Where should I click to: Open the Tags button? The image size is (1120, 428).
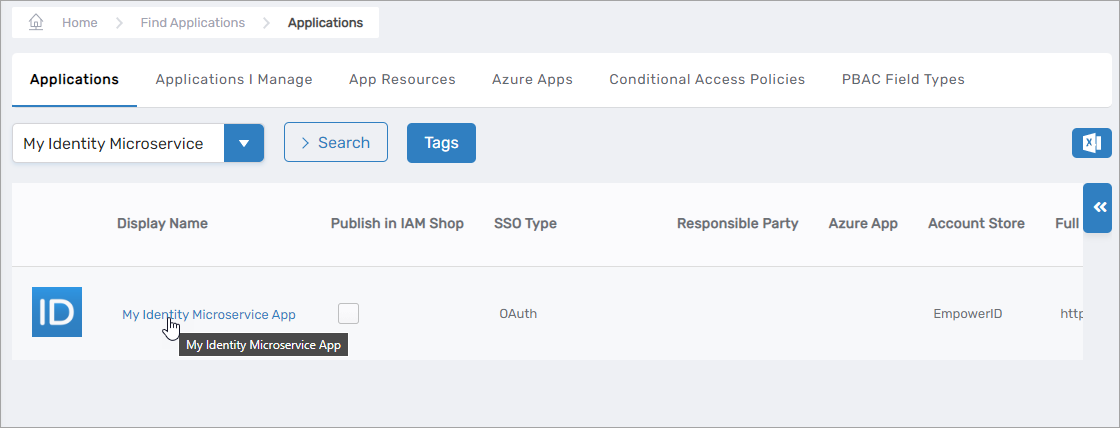(441, 143)
